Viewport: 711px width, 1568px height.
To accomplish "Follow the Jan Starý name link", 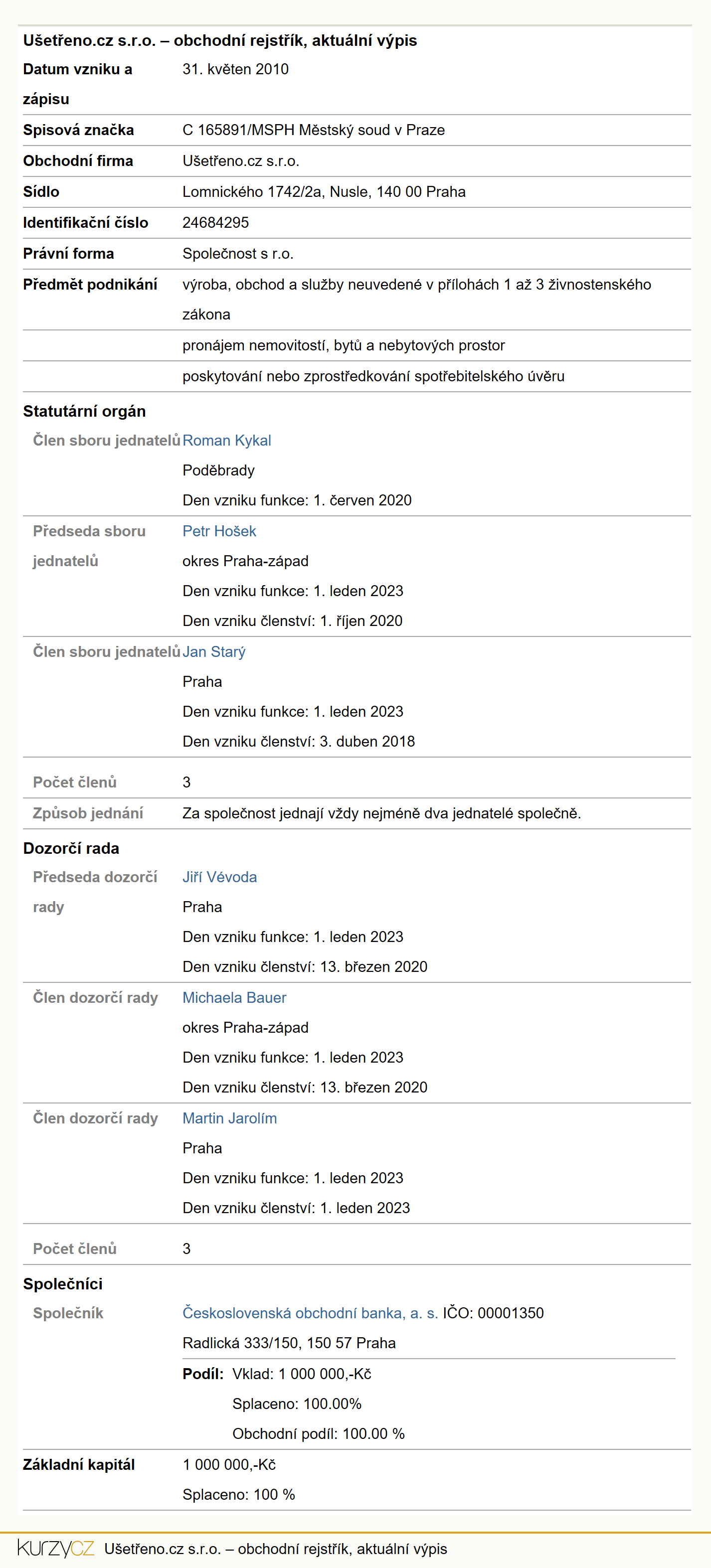I will (214, 651).
